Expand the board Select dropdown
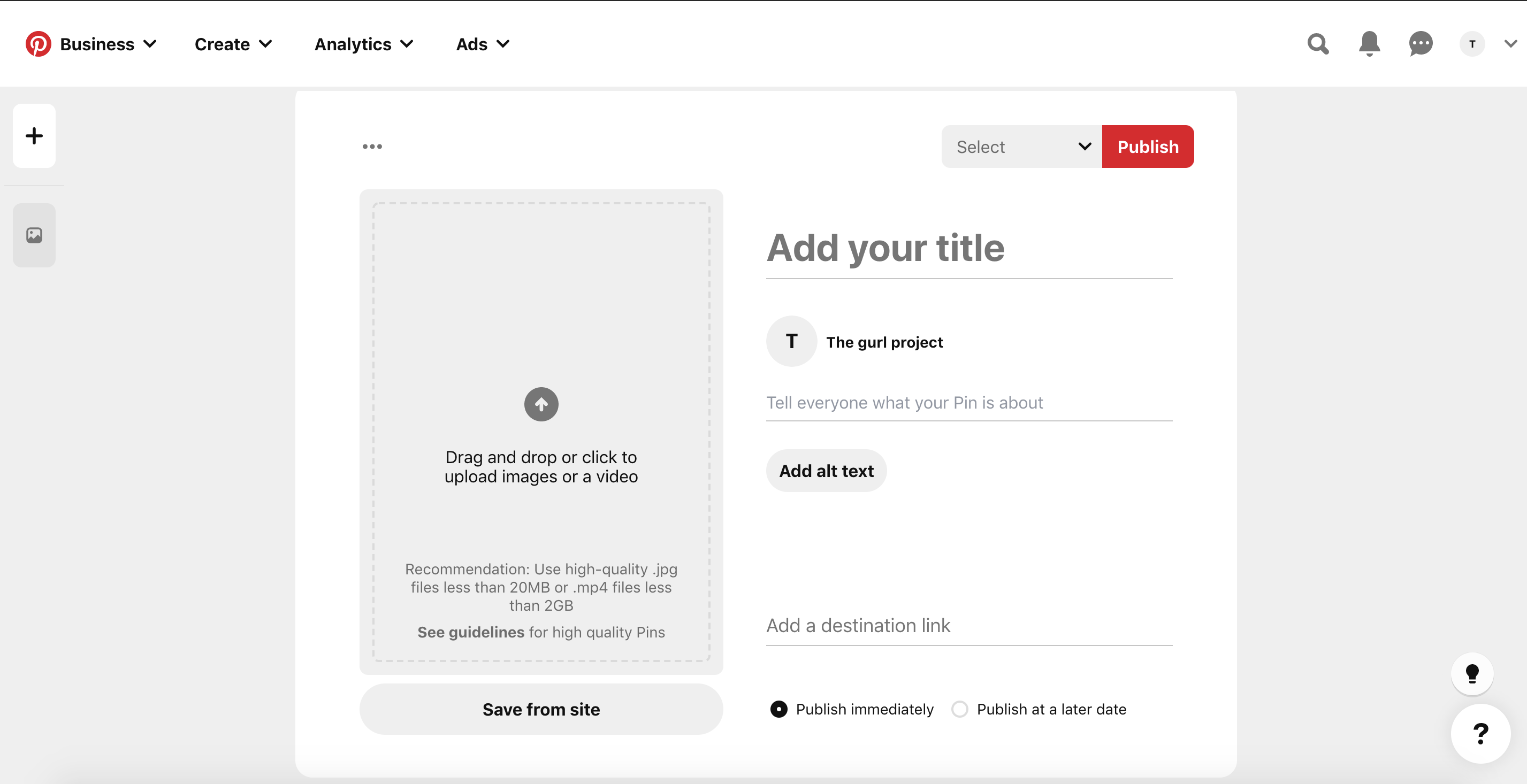The width and height of the screenshot is (1527, 784). pyautogui.click(x=1022, y=147)
